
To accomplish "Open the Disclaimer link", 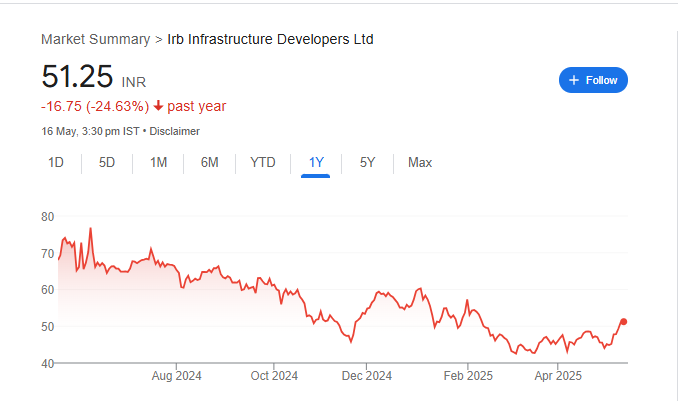I will point(174,131).
